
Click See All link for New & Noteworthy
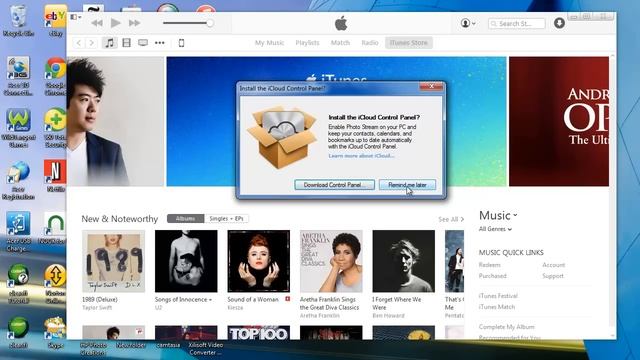(x=451, y=219)
